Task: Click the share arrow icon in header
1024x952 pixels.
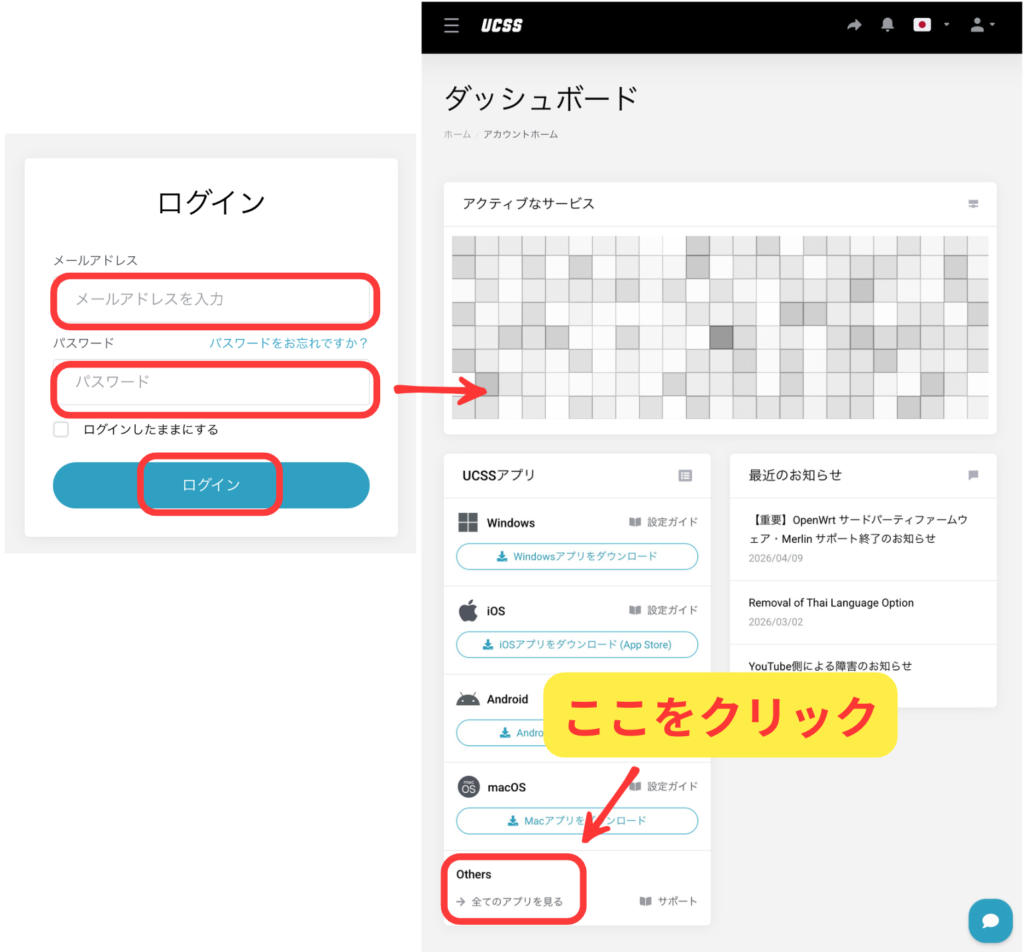Action: pyautogui.click(x=853, y=25)
